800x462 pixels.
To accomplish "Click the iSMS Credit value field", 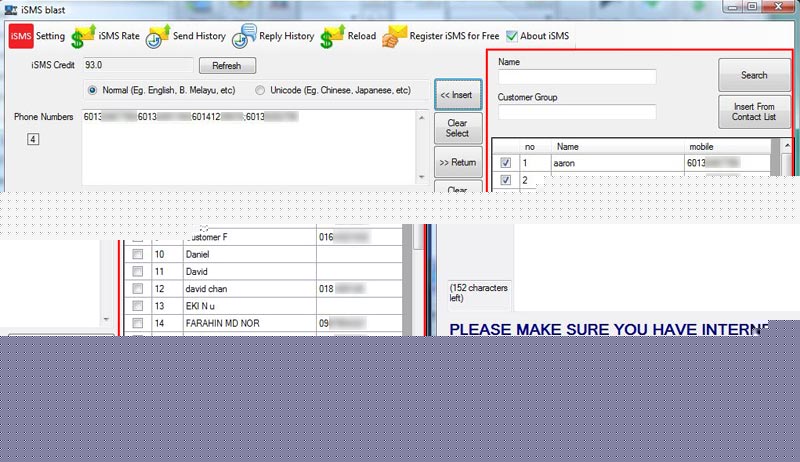I will click(x=138, y=65).
